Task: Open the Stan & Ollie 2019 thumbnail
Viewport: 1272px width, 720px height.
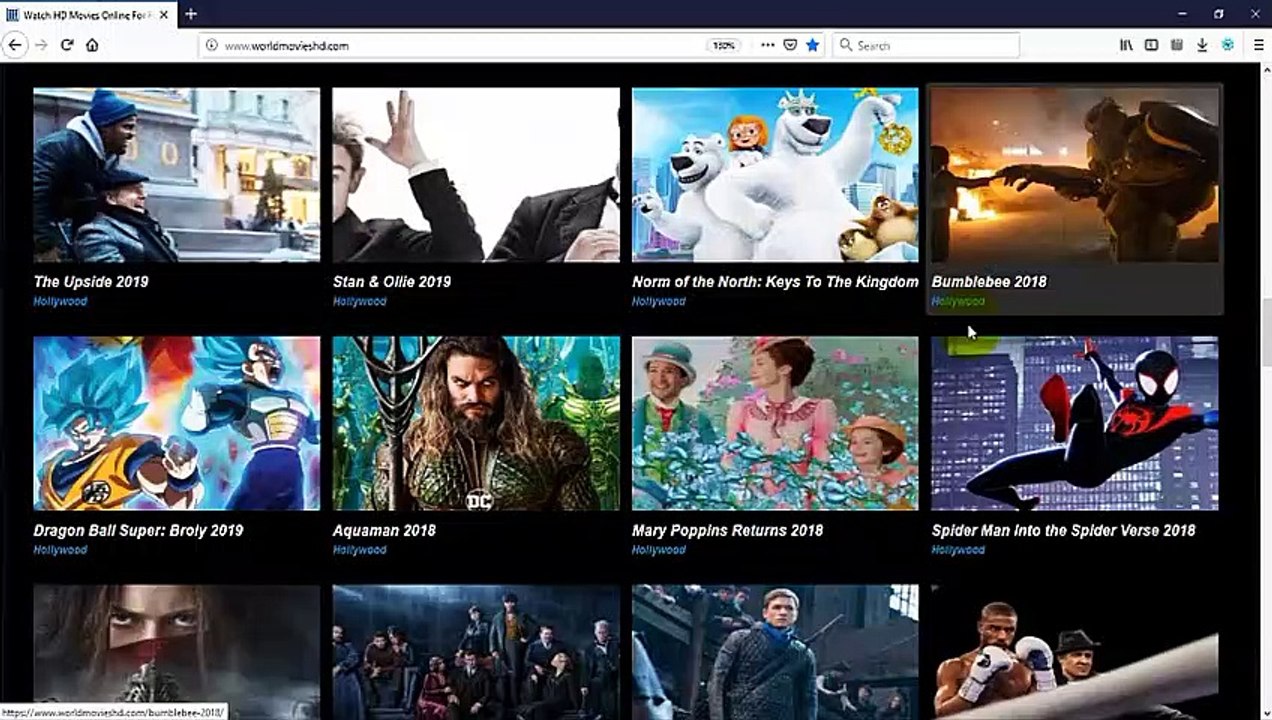Action: (x=476, y=175)
